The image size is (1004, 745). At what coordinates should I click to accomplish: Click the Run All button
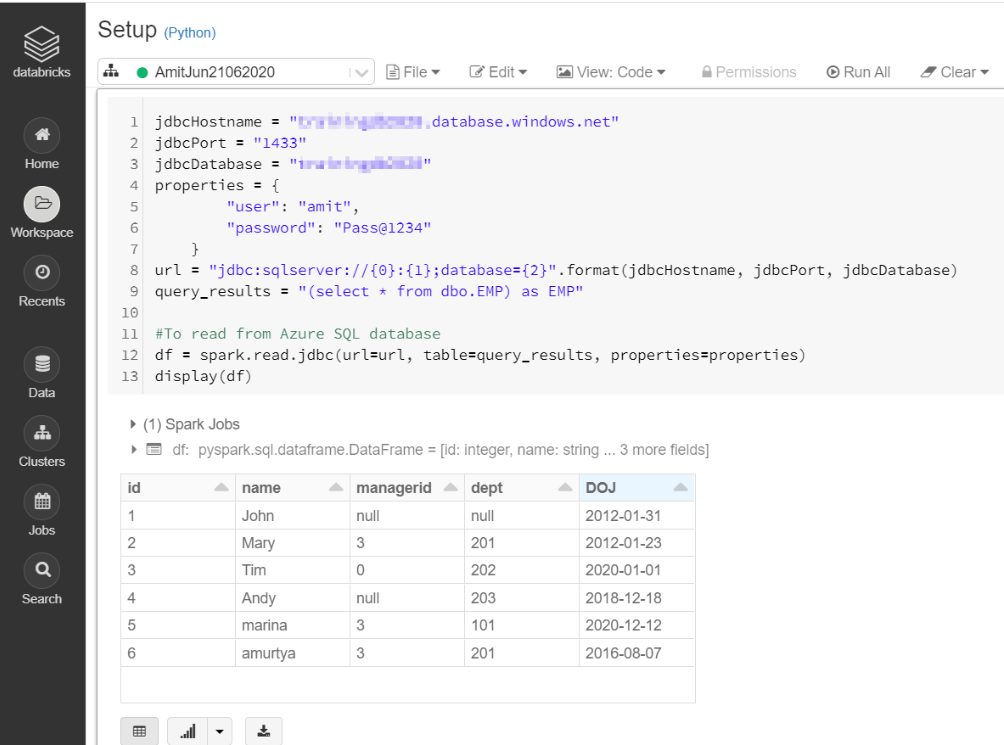pos(858,71)
